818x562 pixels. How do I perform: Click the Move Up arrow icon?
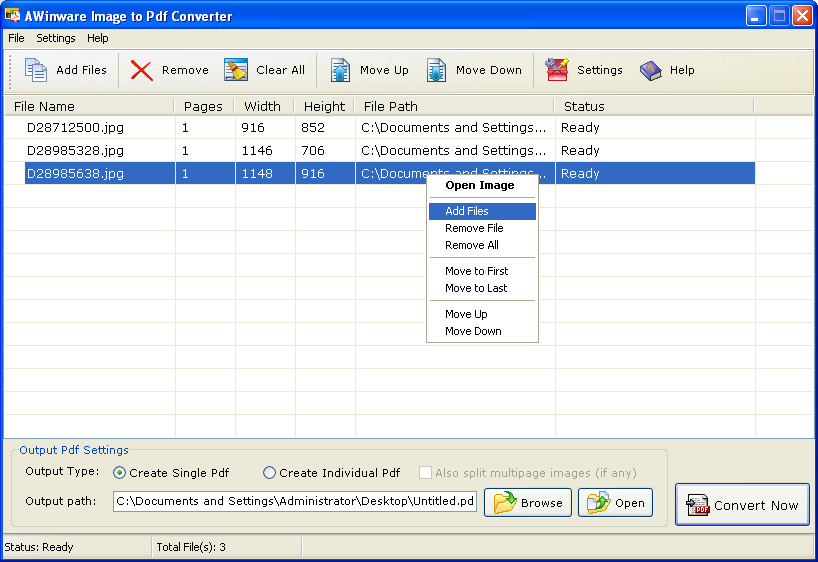coord(340,70)
